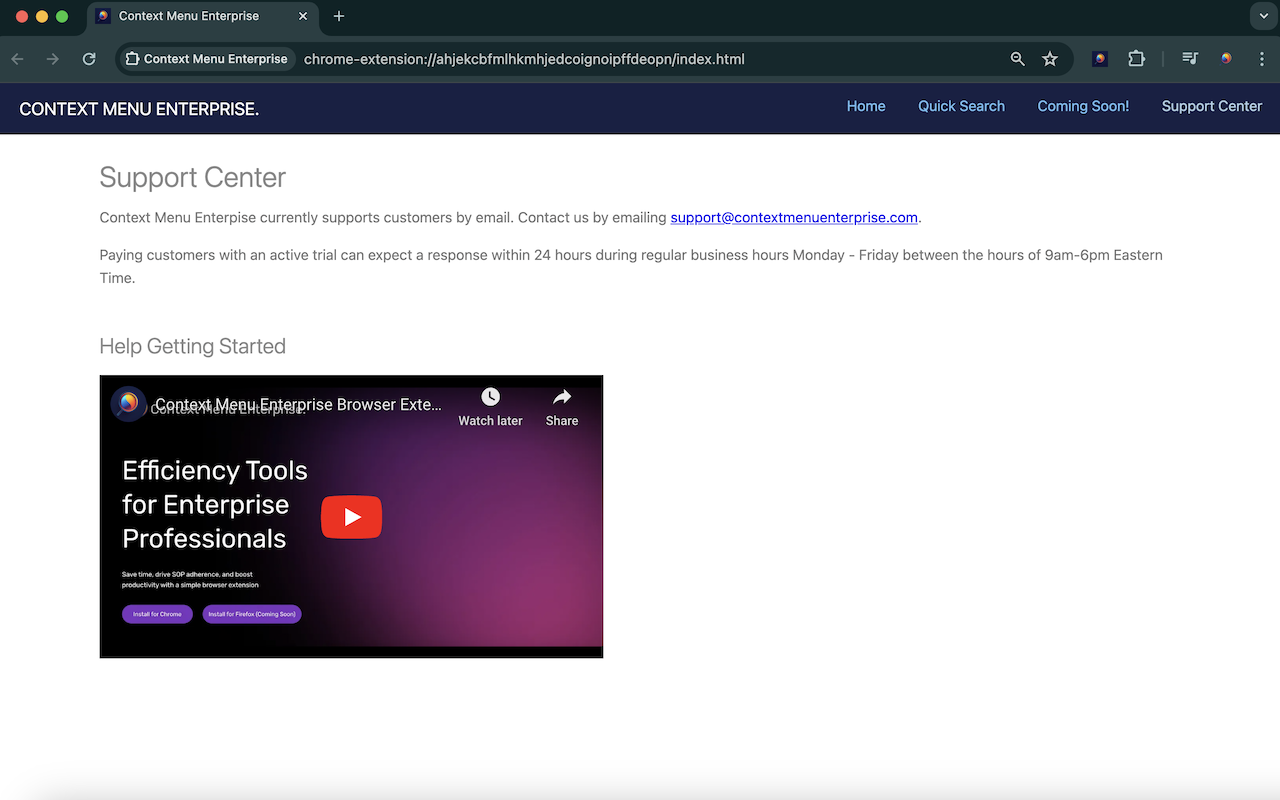1280x800 pixels.
Task: Open a new browser tab
Action: (x=338, y=16)
